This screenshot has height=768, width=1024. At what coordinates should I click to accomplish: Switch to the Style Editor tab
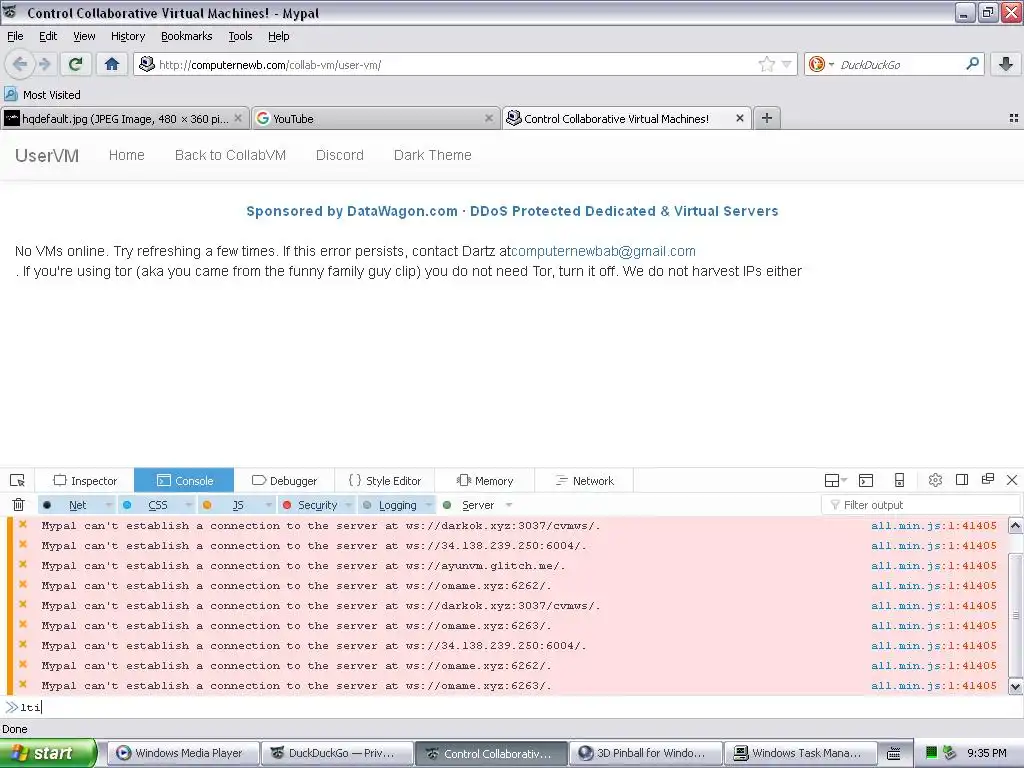point(385,481)
